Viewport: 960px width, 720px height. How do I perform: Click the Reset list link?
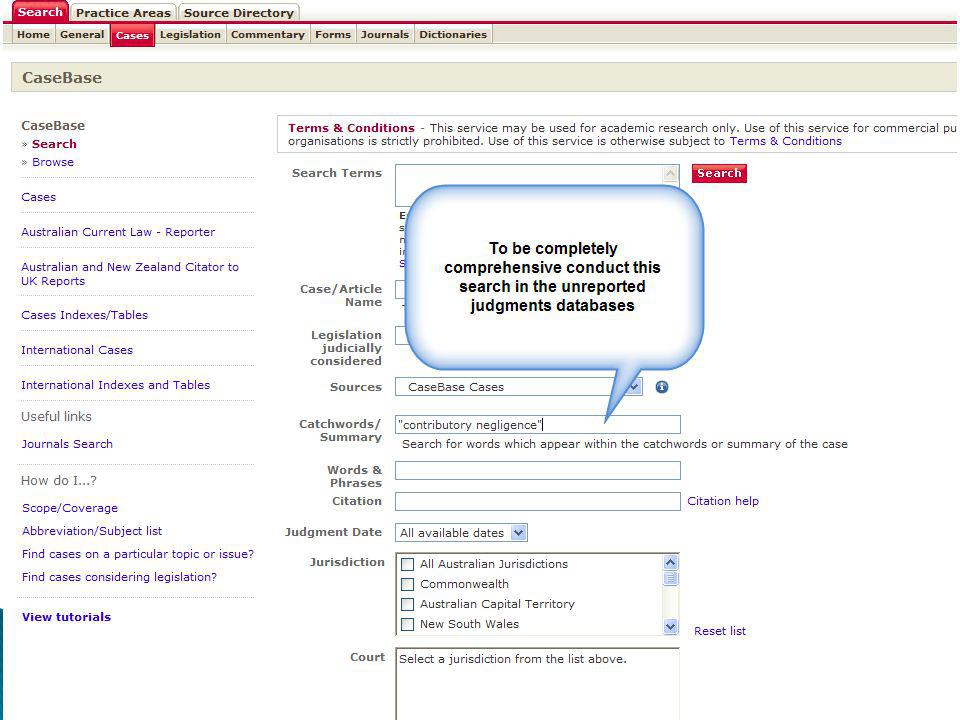(720, 631)
